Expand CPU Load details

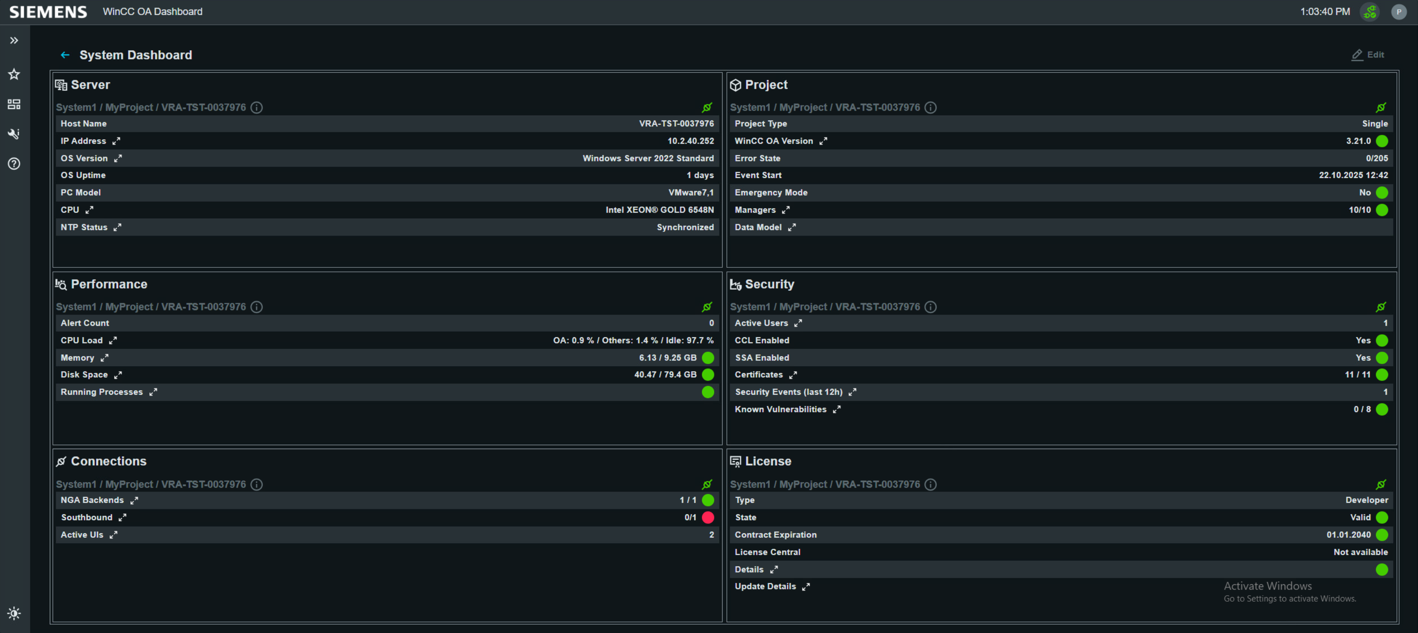pyautogui.click(x=113, y=341)
